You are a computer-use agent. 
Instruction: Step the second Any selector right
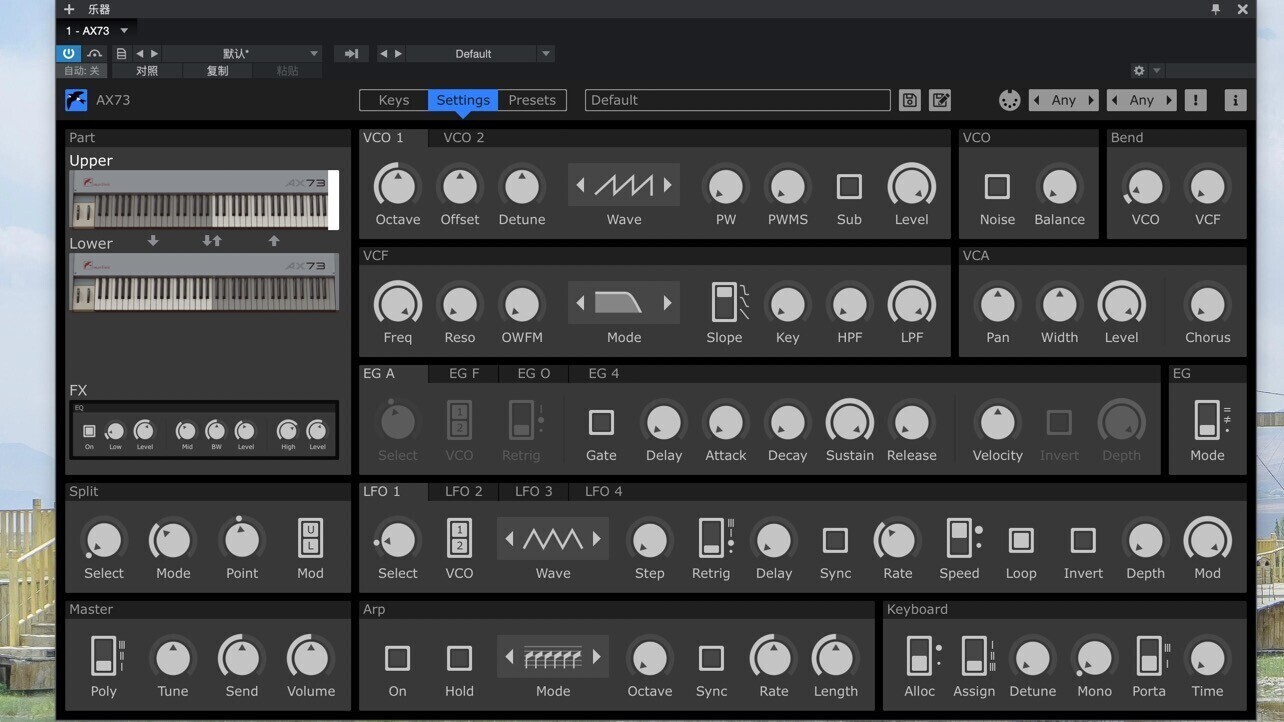[1169, 100]
